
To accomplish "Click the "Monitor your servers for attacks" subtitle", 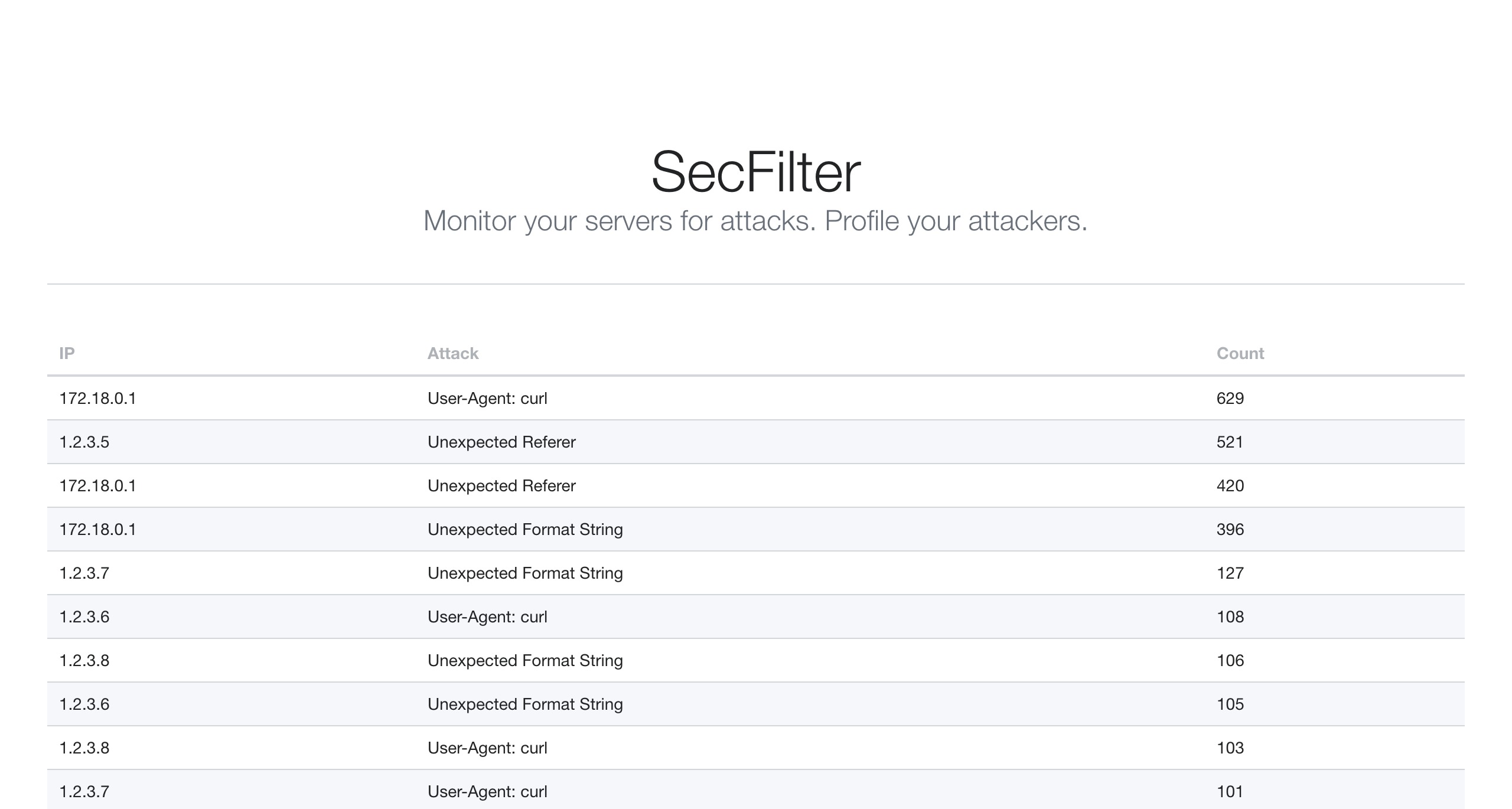I will pyautogui.click(x=755, y=221).
